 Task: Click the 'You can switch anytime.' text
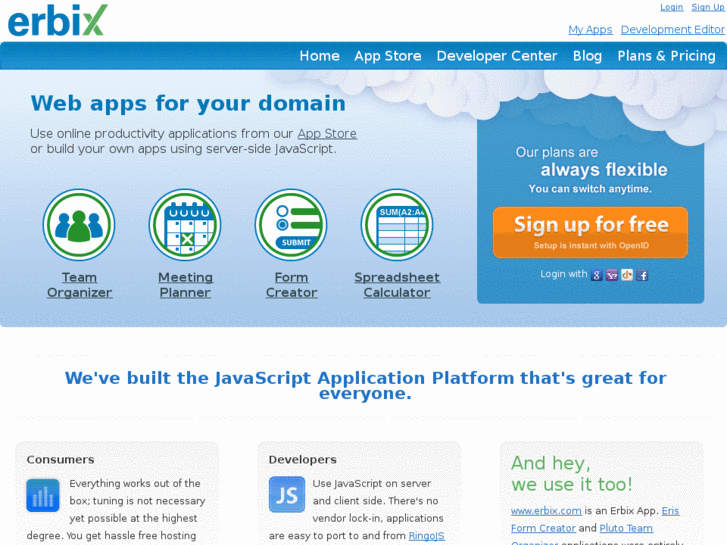(590, 189)
